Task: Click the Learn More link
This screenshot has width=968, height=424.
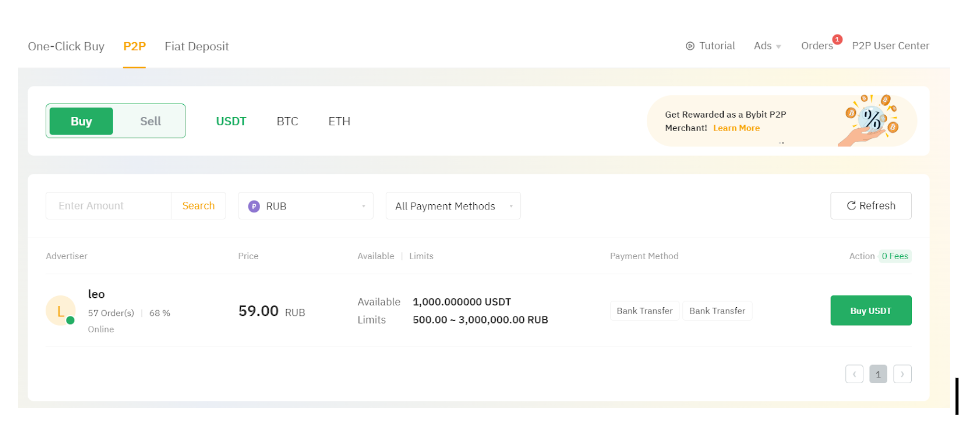Action: click(x=736, y=128)
